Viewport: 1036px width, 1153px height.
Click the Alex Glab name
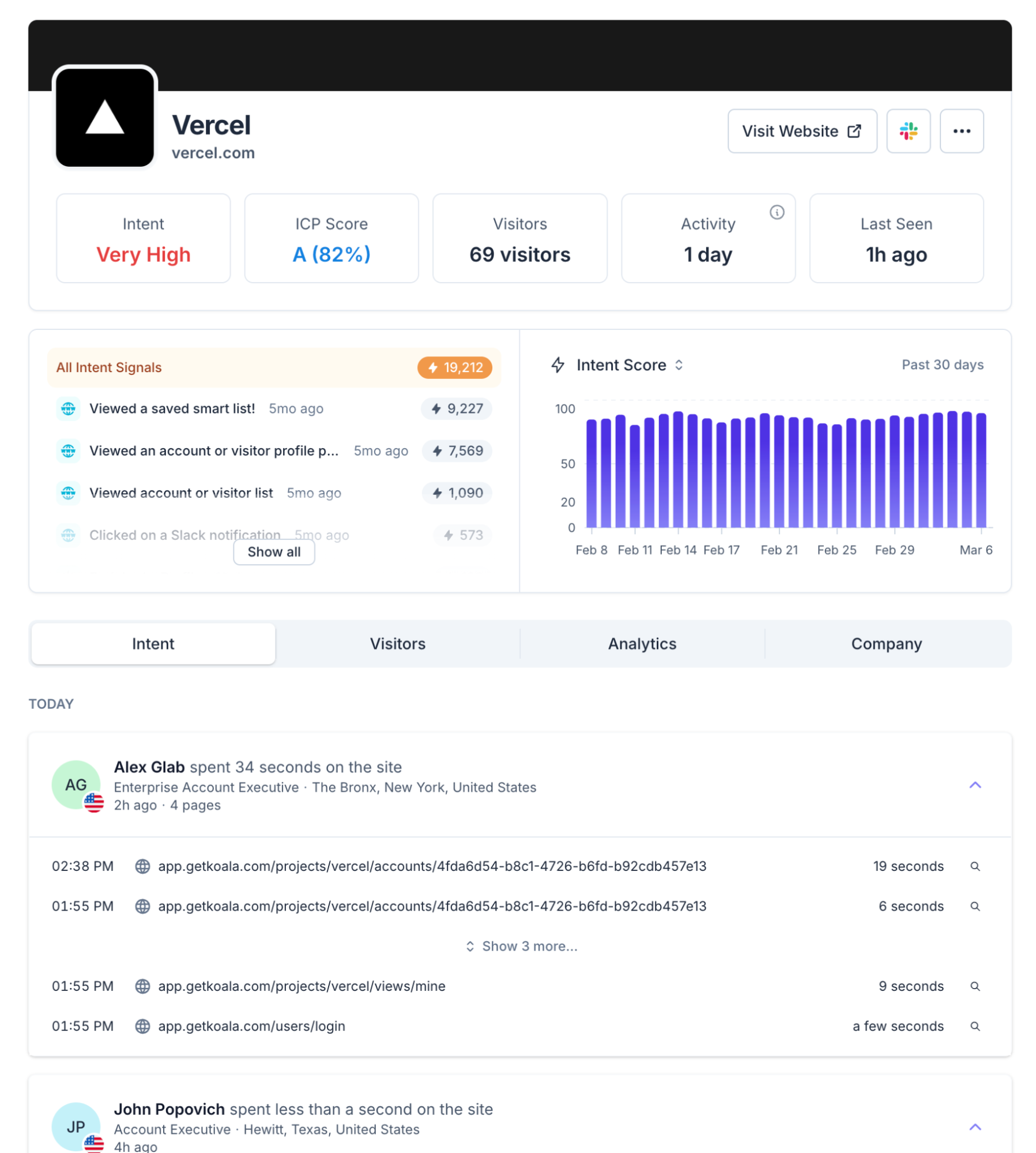(x=149, y=767)
